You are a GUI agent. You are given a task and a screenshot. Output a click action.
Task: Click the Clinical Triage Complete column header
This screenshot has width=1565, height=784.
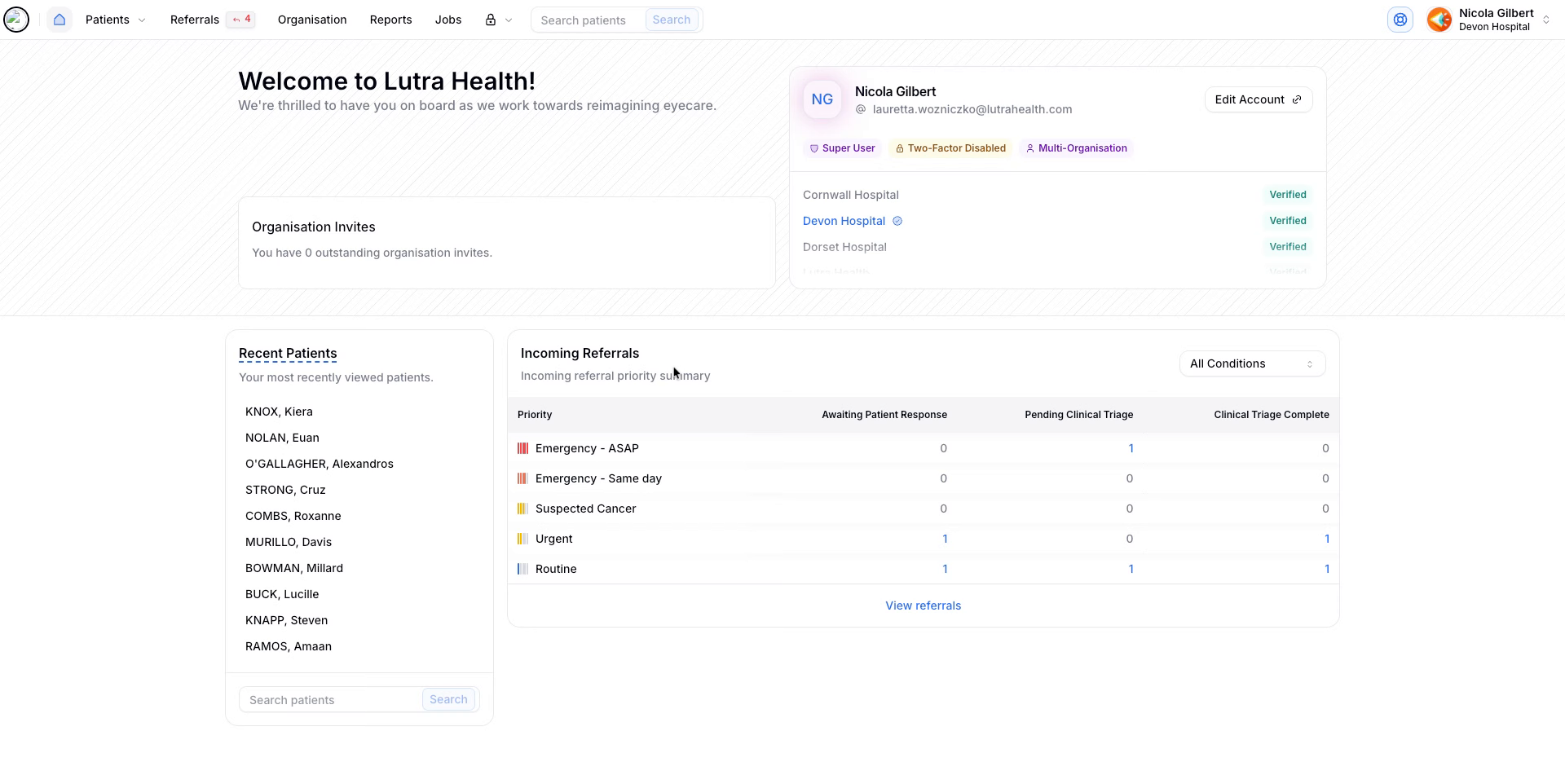[1272, 415]
